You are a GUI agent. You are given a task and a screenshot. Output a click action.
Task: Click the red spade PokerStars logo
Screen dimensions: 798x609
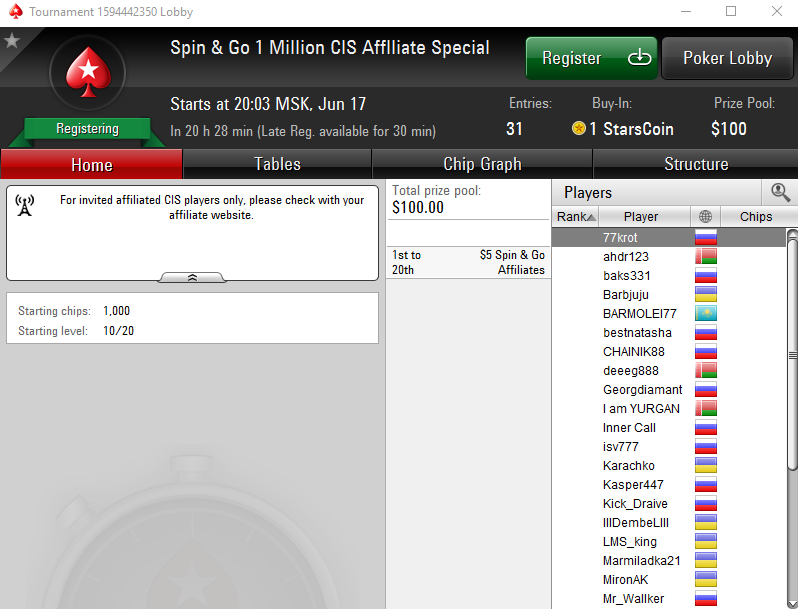click(88, 72)
